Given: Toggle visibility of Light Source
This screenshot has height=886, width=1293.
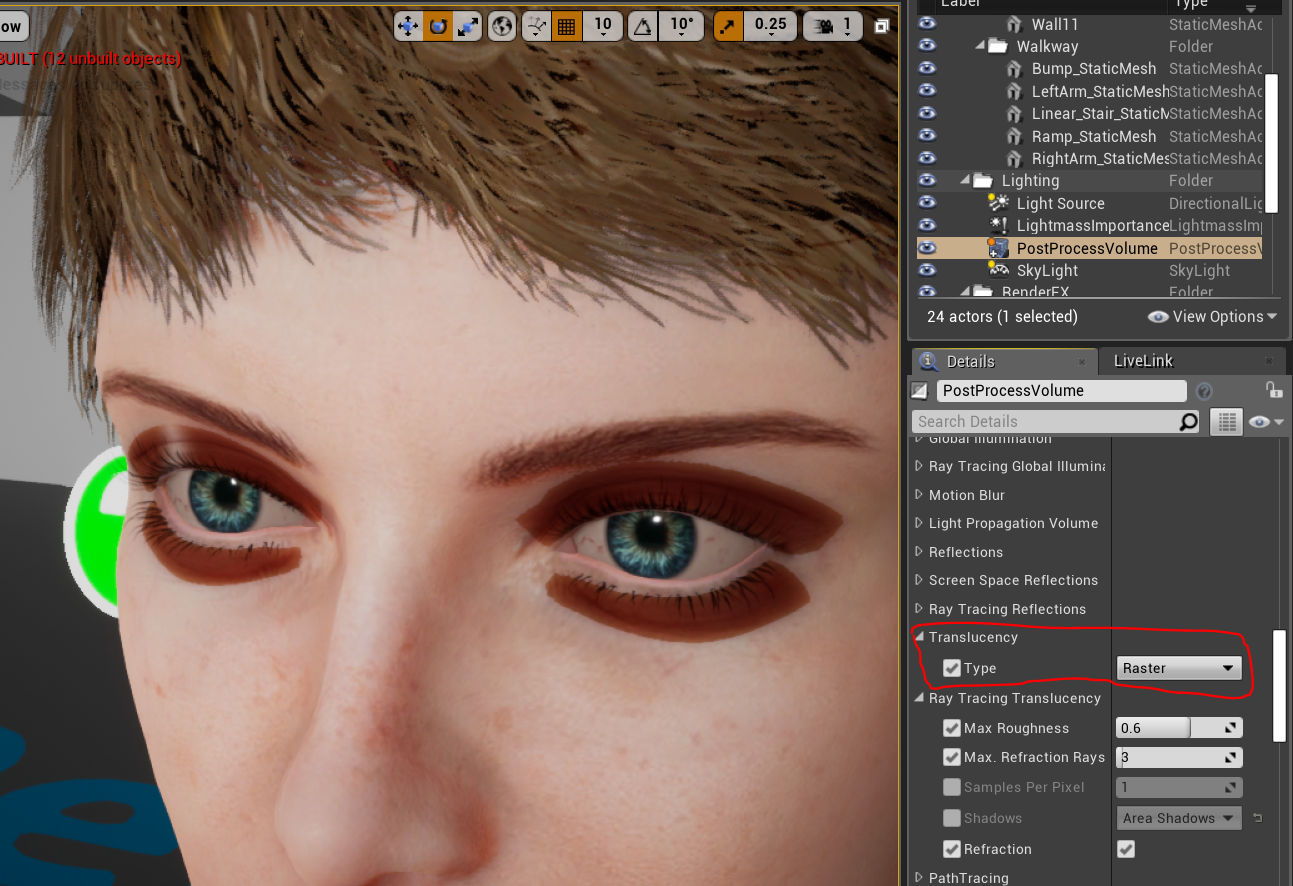Looking at the screenshot, I should pos(927,203).
